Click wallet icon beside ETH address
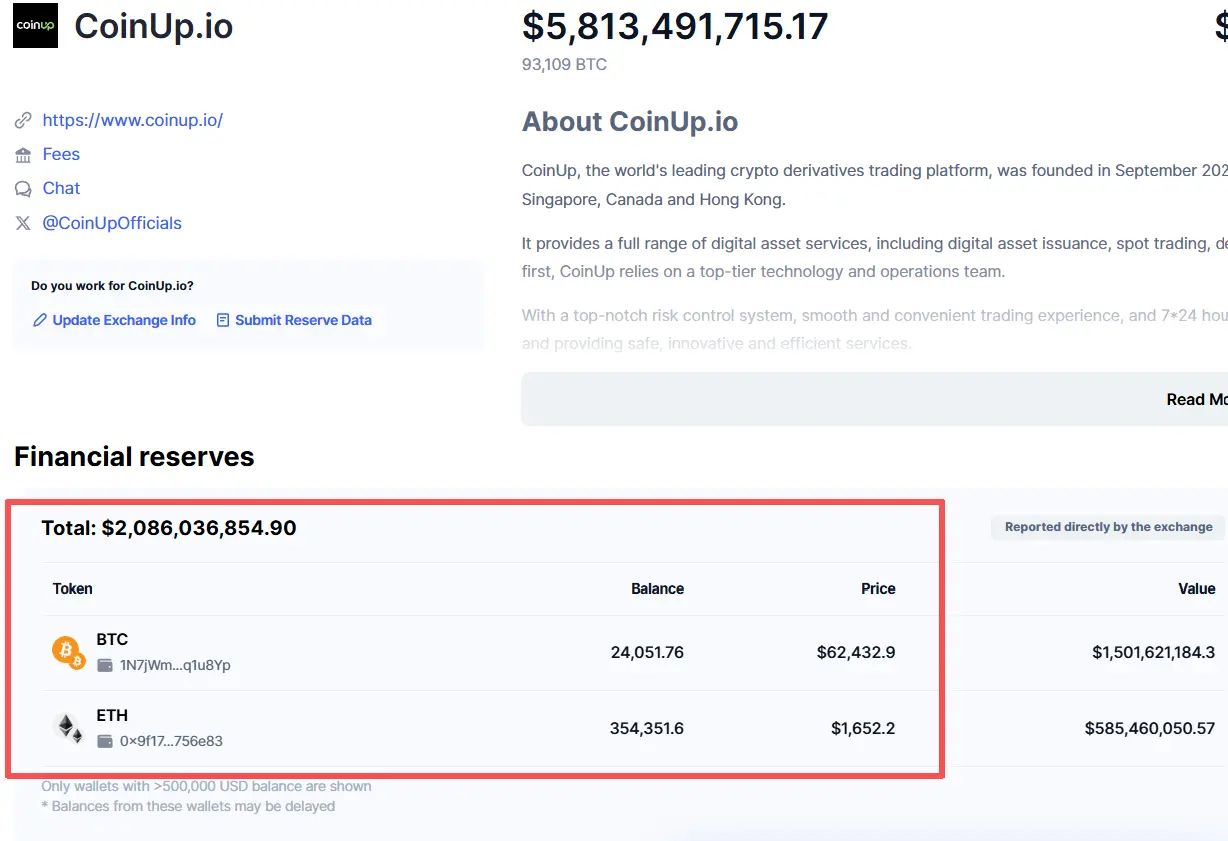Image resolution: width=1228 pixels, height=841 pixels. tap(105, 741)
